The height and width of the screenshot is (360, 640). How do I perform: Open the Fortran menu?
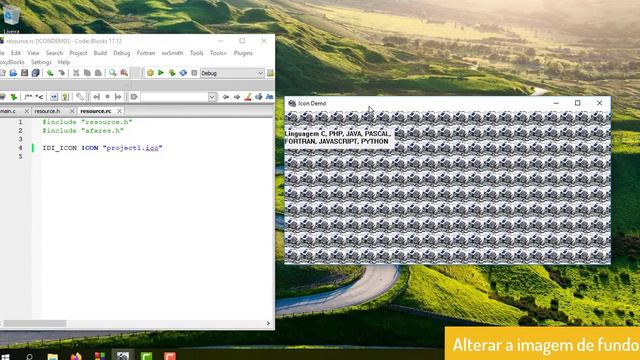click(x=146, y=53)
